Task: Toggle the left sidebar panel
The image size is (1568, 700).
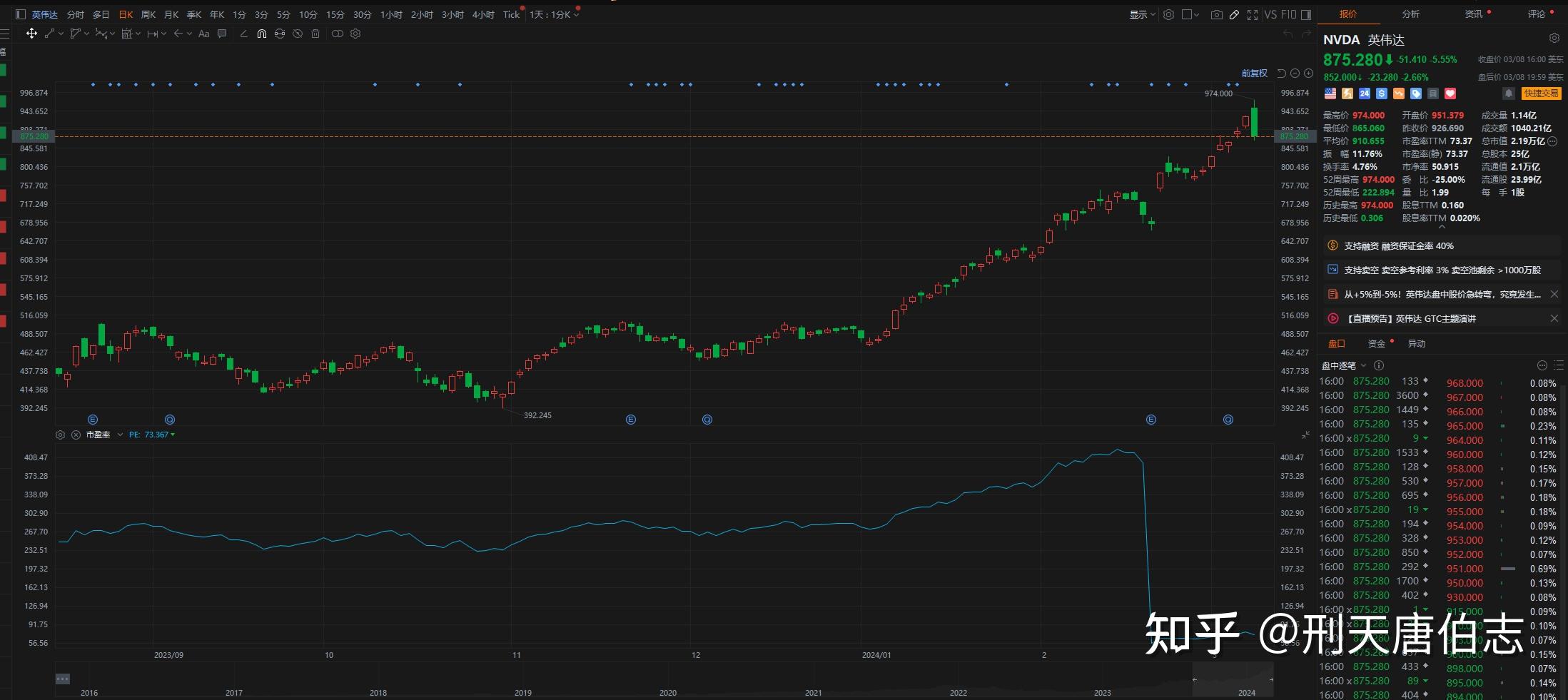Action: click(x=20, y=14)
